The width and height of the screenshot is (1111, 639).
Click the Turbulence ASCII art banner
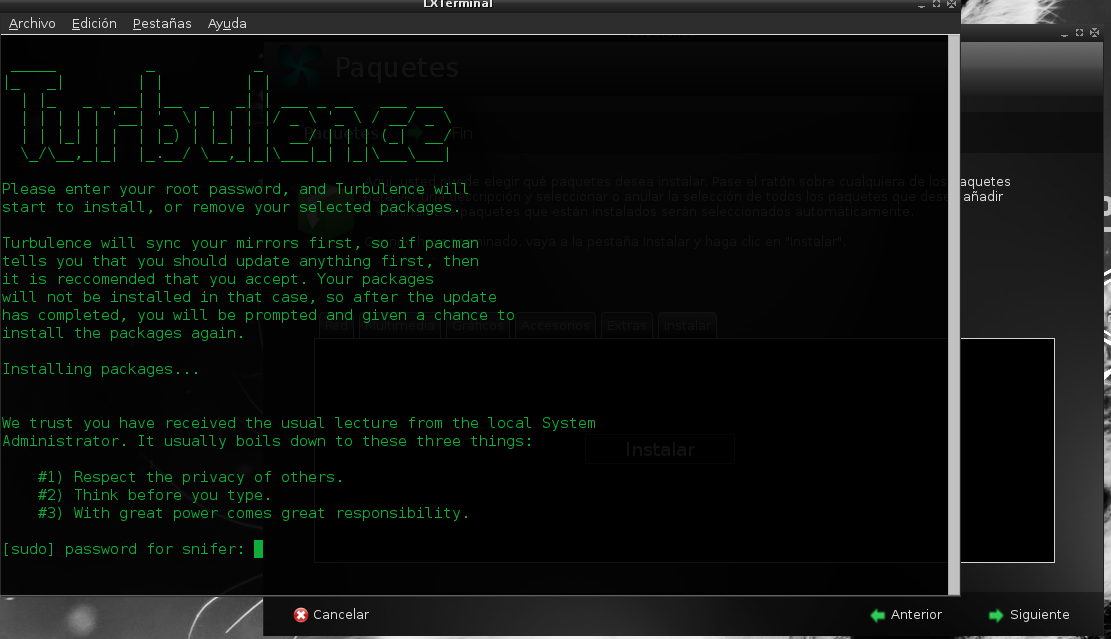click(228, 117)
